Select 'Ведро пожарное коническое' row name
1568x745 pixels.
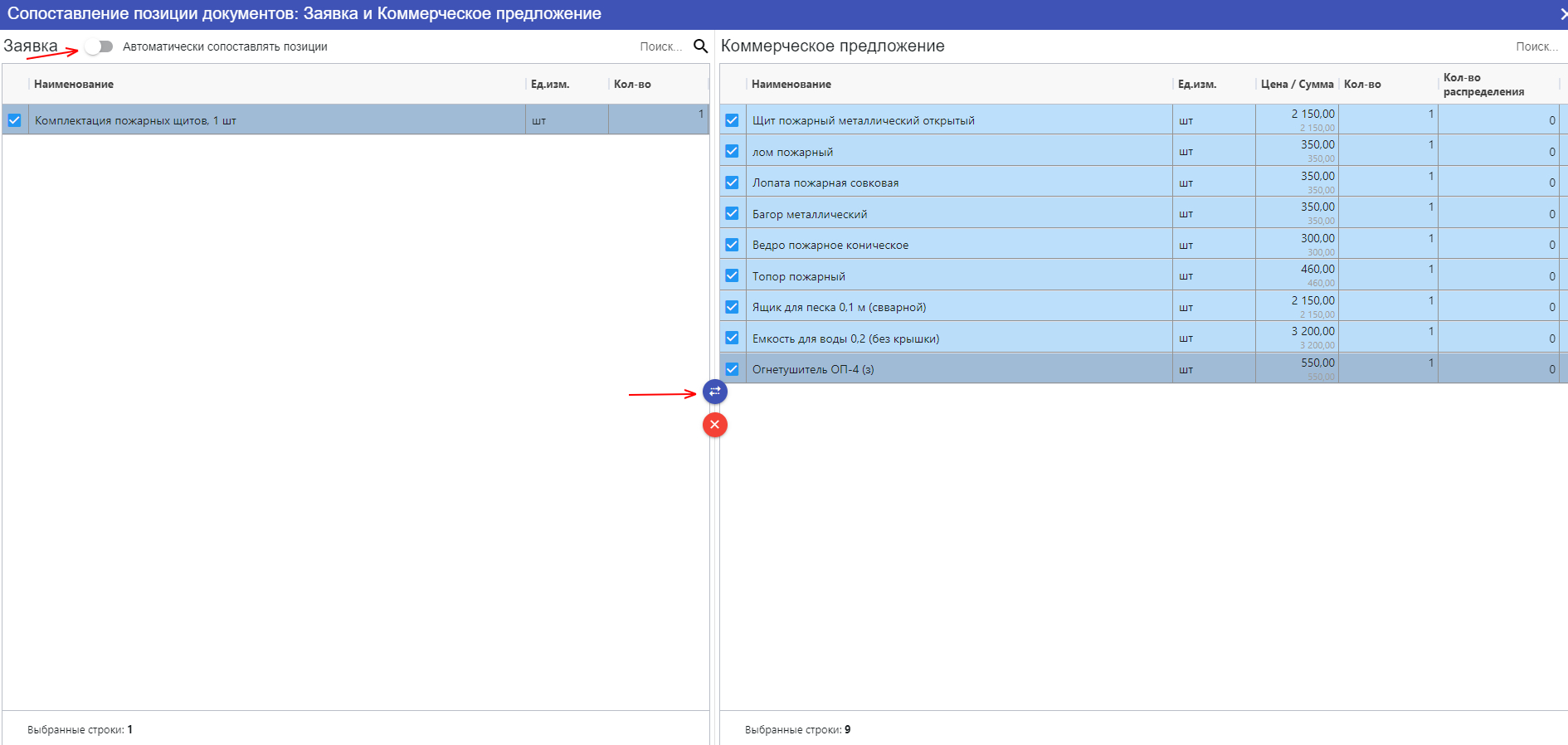pyautogui.click(x=830, y=245)
